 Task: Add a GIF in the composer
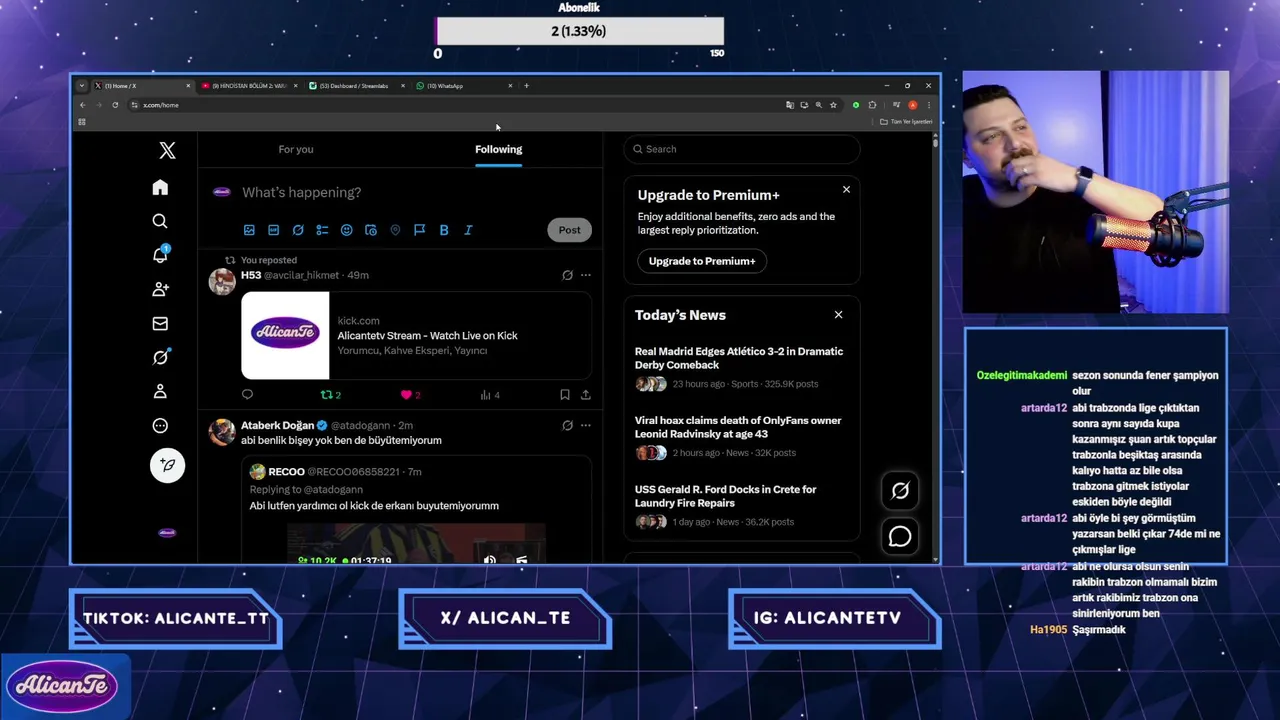click(273, 230)
